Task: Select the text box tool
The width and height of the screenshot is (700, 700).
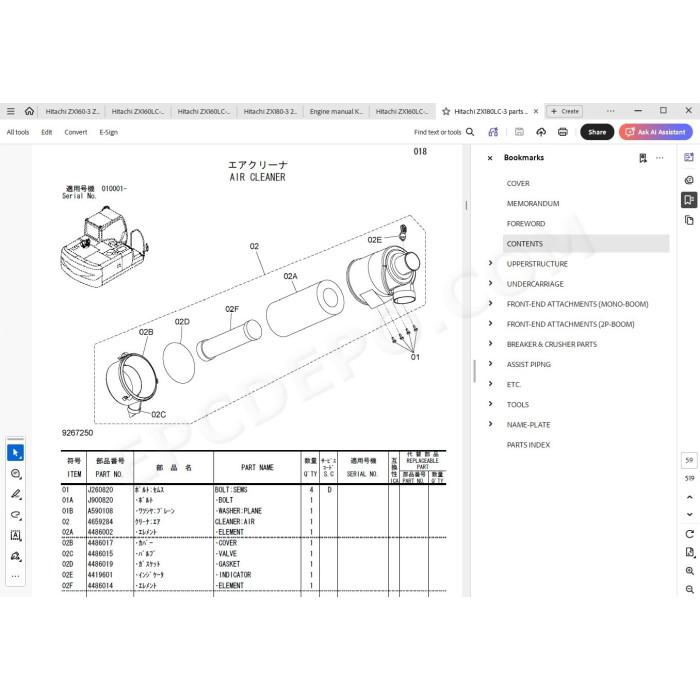Action: [16, 535]
